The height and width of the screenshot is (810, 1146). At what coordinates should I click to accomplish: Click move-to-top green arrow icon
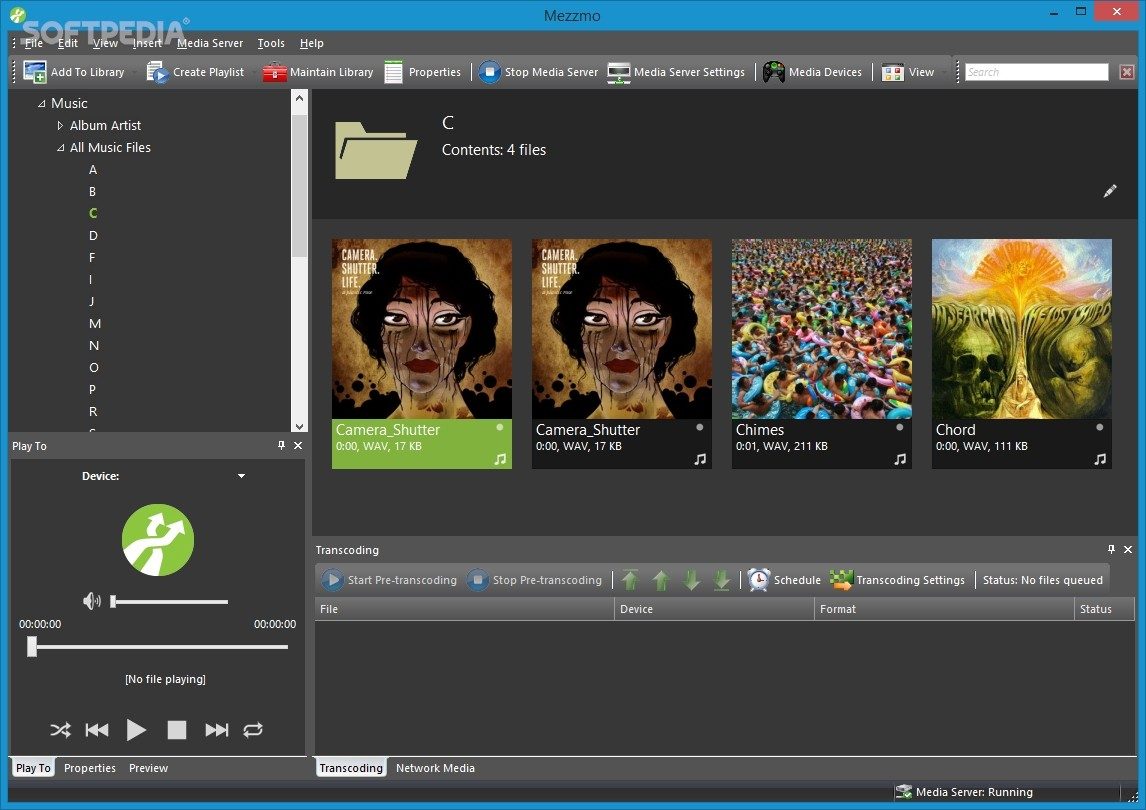(630, 580)
